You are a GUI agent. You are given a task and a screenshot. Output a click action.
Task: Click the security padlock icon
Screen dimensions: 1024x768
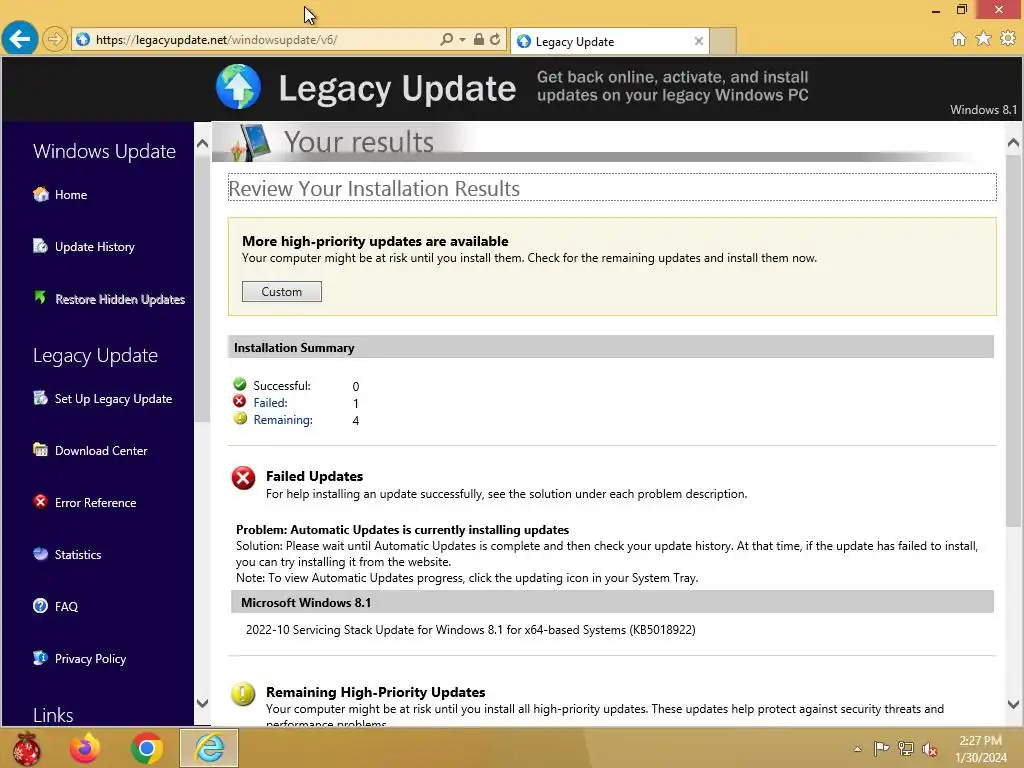[479, 39]
